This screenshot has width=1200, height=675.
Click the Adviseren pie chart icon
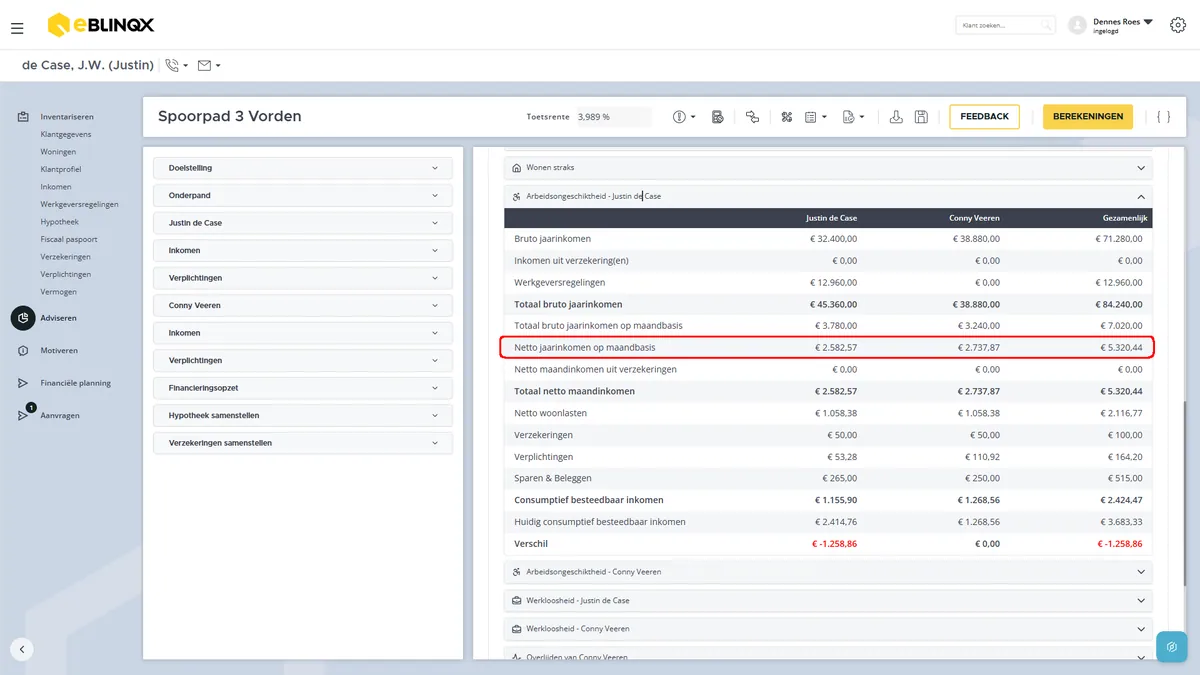pos(23,318)
